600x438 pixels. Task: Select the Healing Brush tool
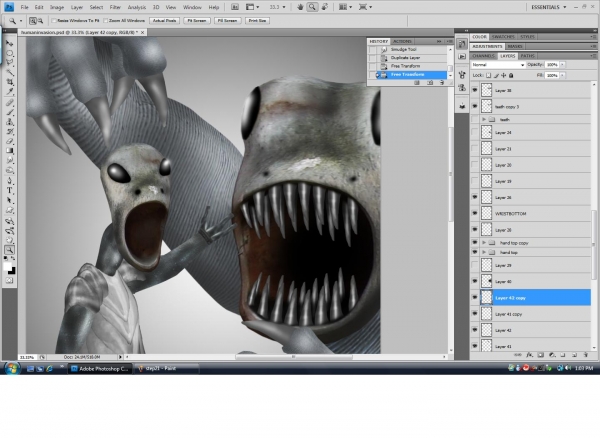coord(10,103)
